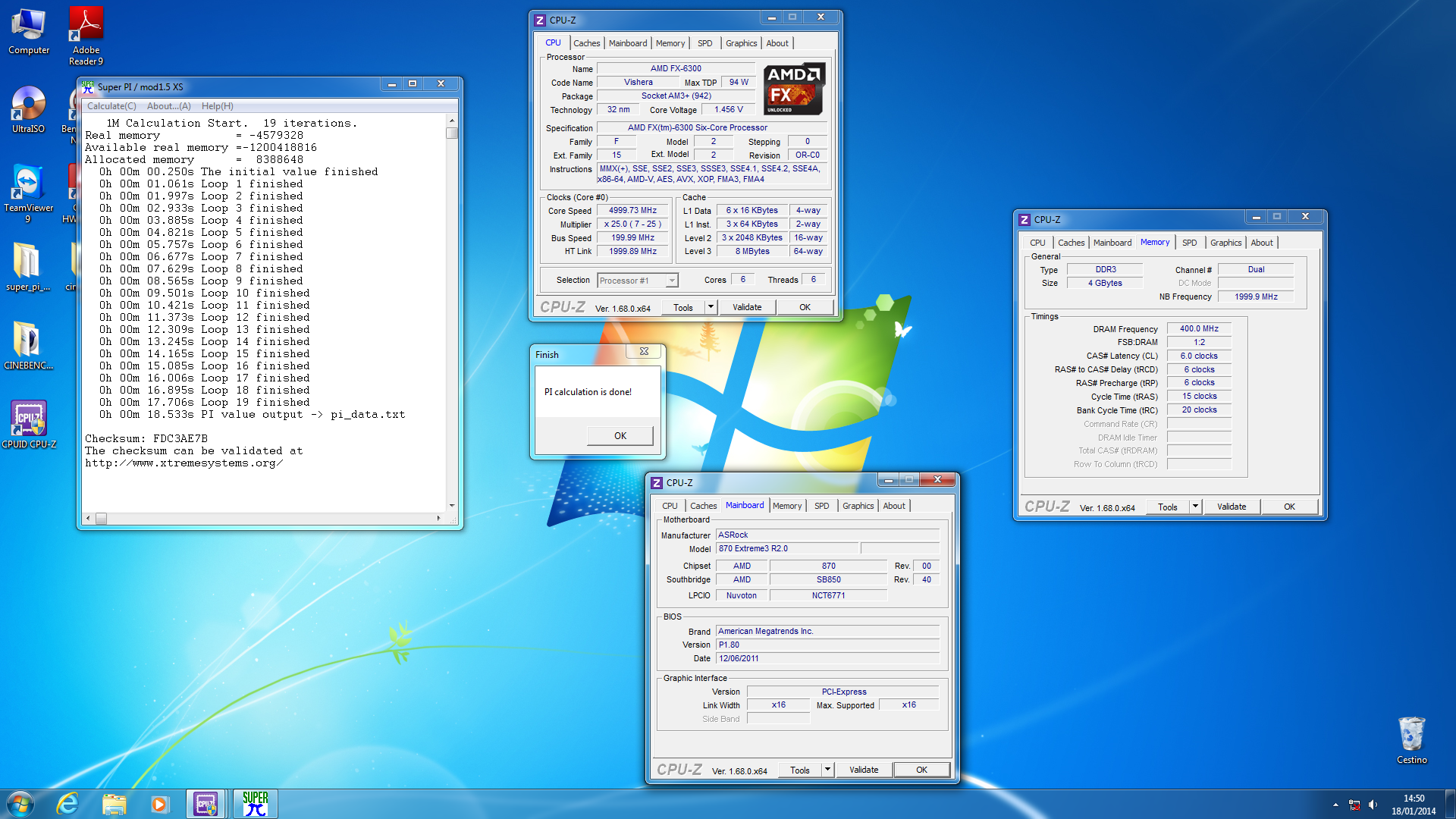The image size is (1456, 819).
Task: Click OK in the Finish dialog
Action: coord(620,436)
